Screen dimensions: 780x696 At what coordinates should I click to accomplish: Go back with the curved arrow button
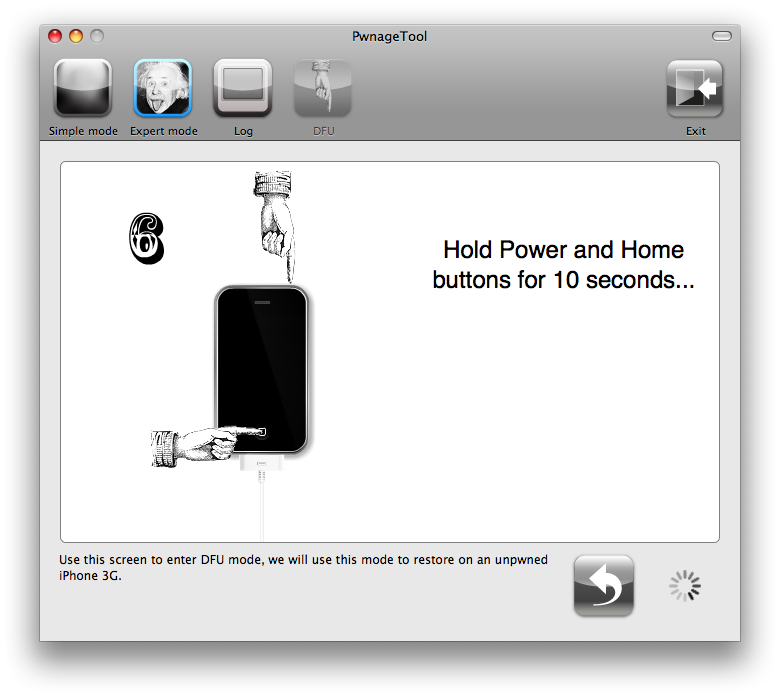click(x=603, y=586)
